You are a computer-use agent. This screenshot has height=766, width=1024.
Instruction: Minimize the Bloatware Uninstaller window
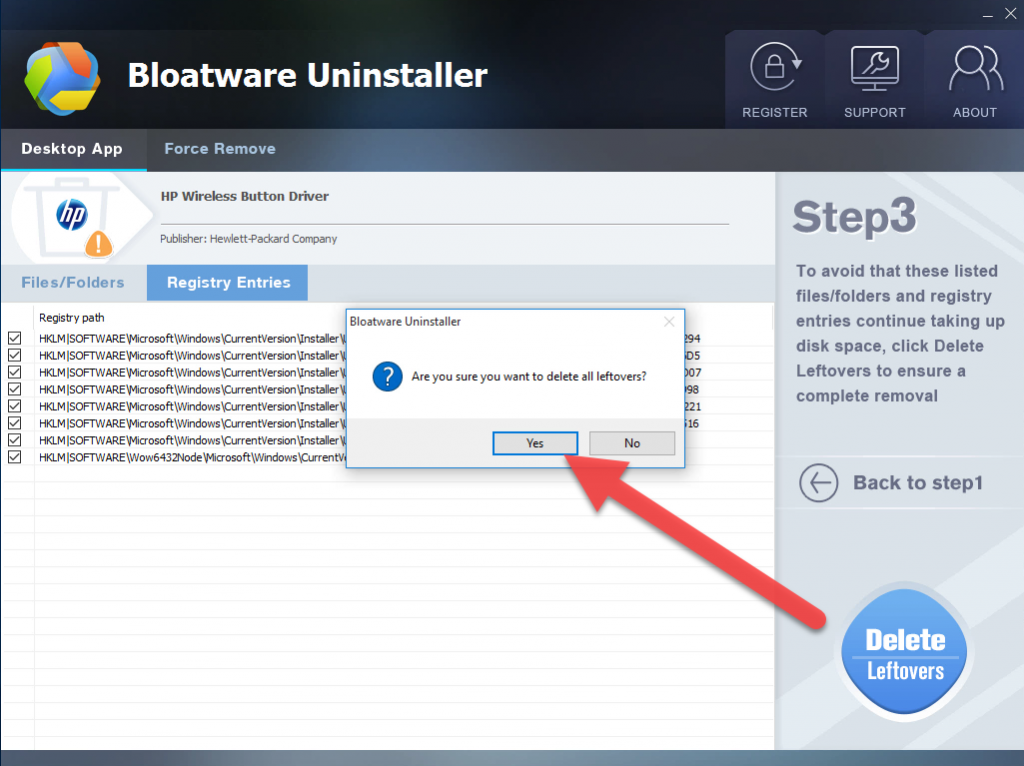coord(987,14)
